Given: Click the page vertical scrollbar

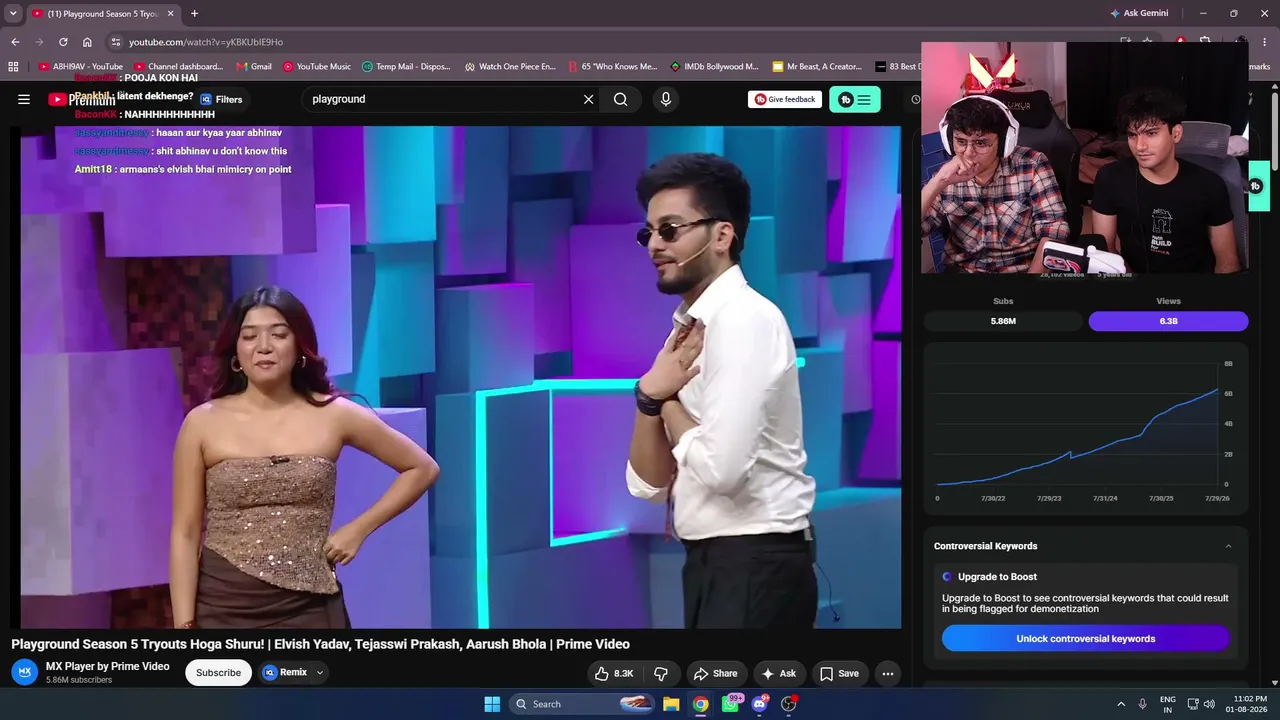Looking at the screenshot, I should pos(1275,130).
